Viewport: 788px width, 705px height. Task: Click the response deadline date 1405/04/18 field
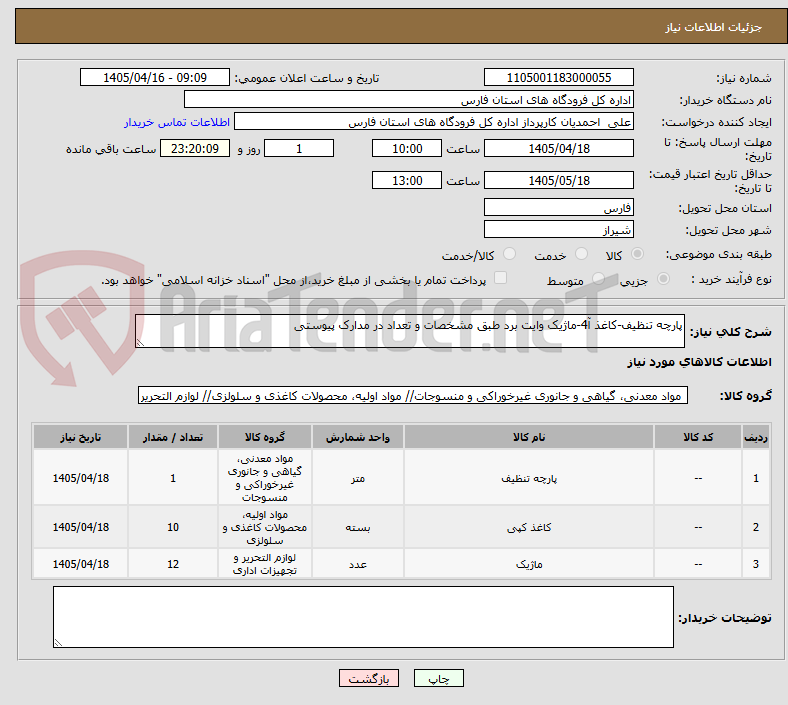tap(558, 149)
